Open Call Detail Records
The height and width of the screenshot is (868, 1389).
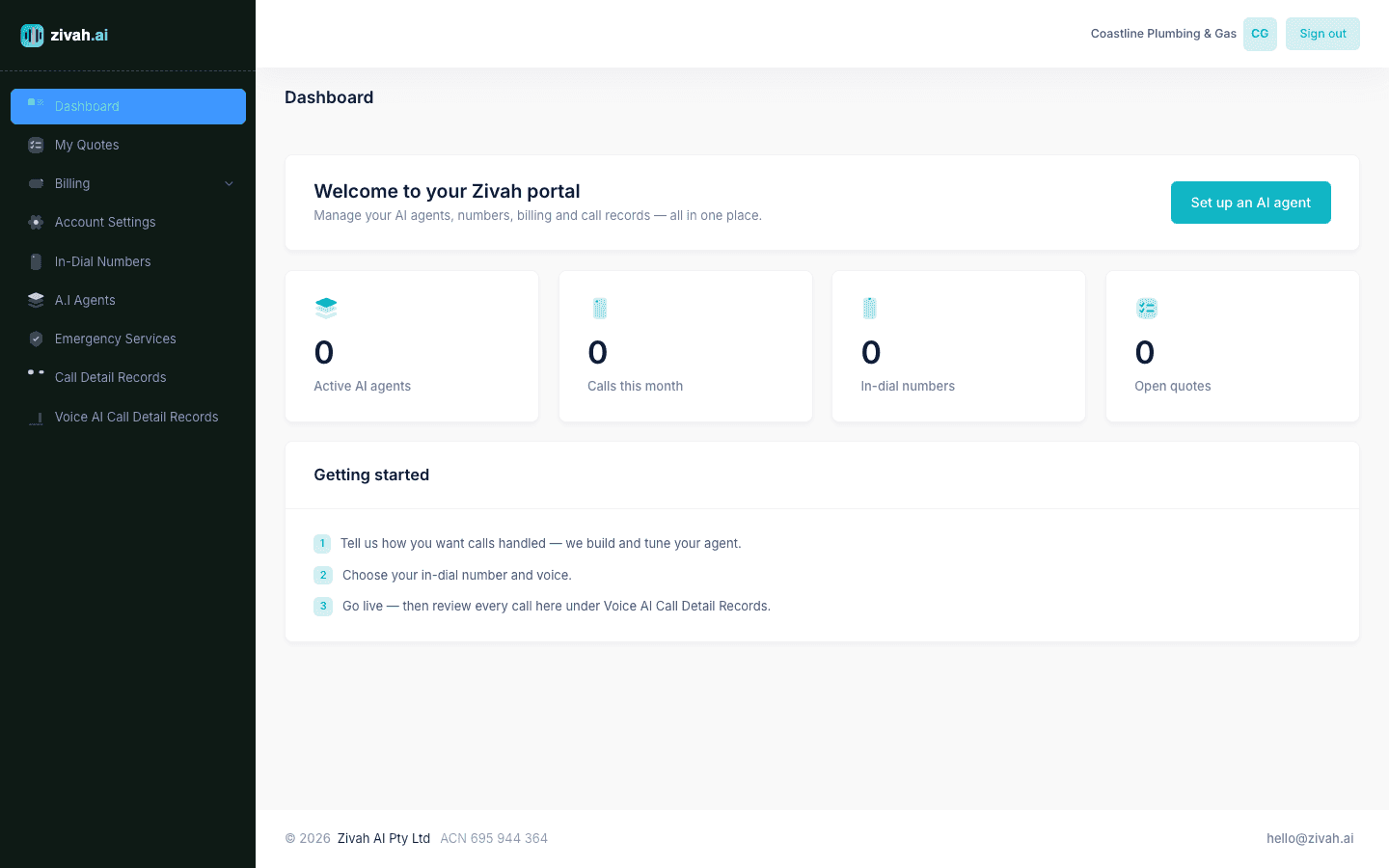click(x=128, y=377)
